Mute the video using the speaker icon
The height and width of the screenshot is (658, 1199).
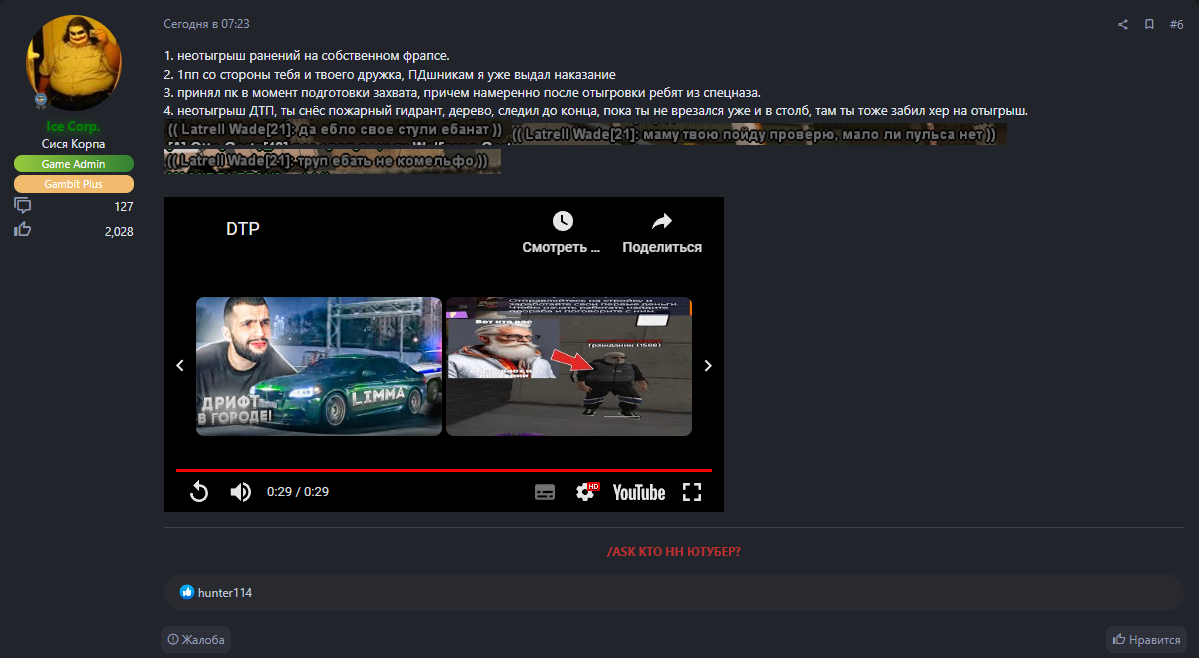click(240, 491)
